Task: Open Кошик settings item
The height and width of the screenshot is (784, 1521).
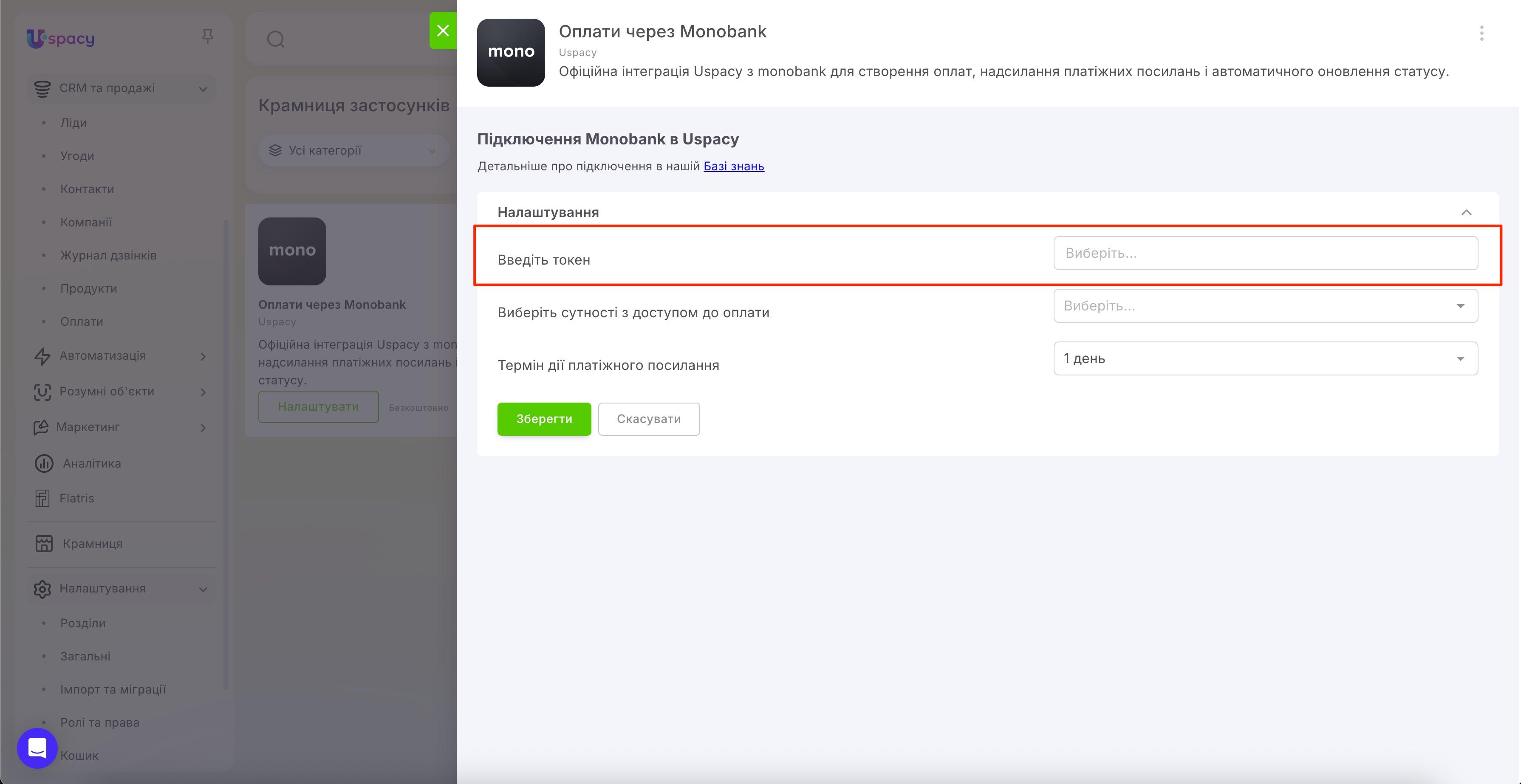Action: 79,756
